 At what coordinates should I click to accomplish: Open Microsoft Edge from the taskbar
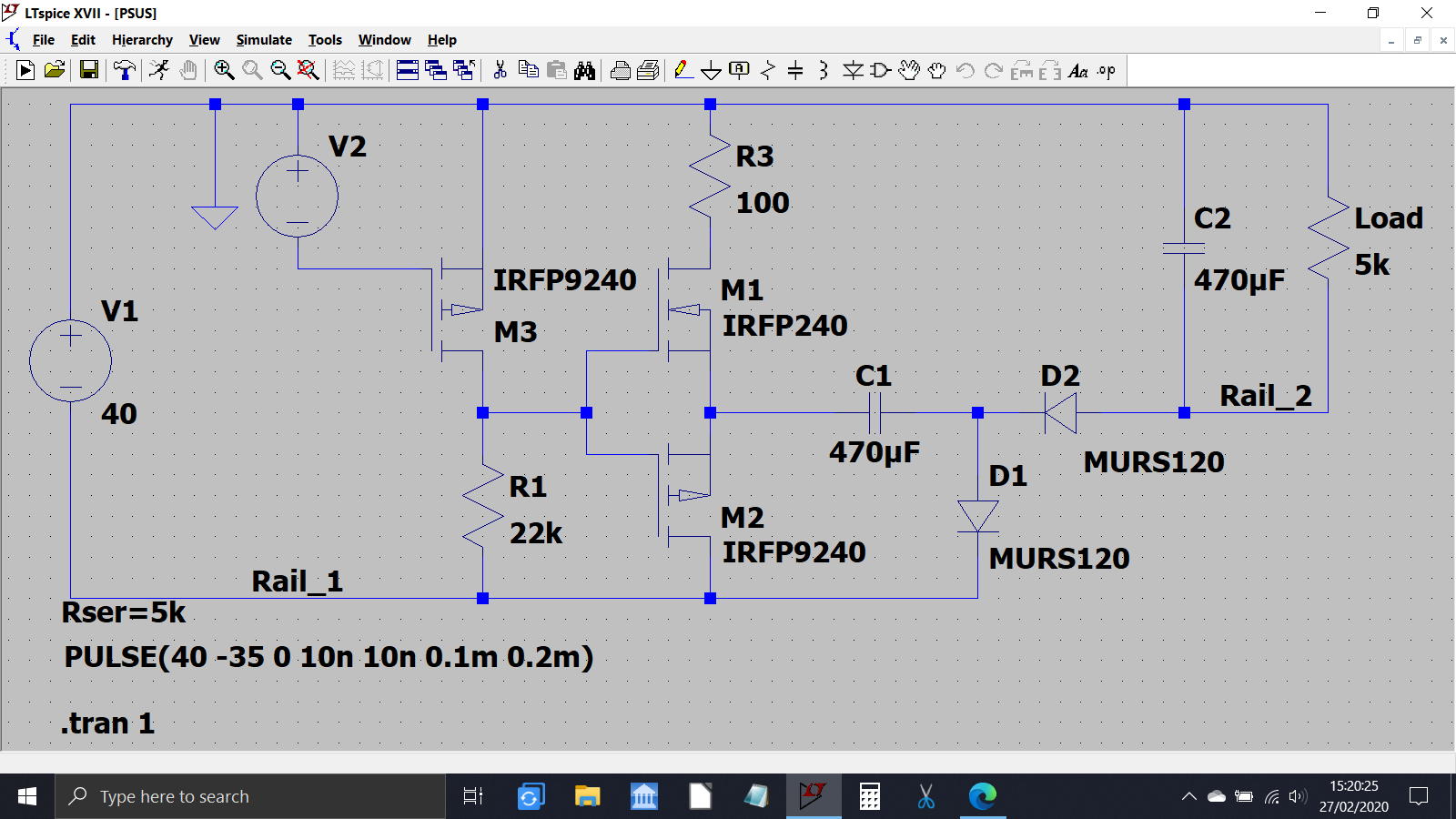point(983,797)
